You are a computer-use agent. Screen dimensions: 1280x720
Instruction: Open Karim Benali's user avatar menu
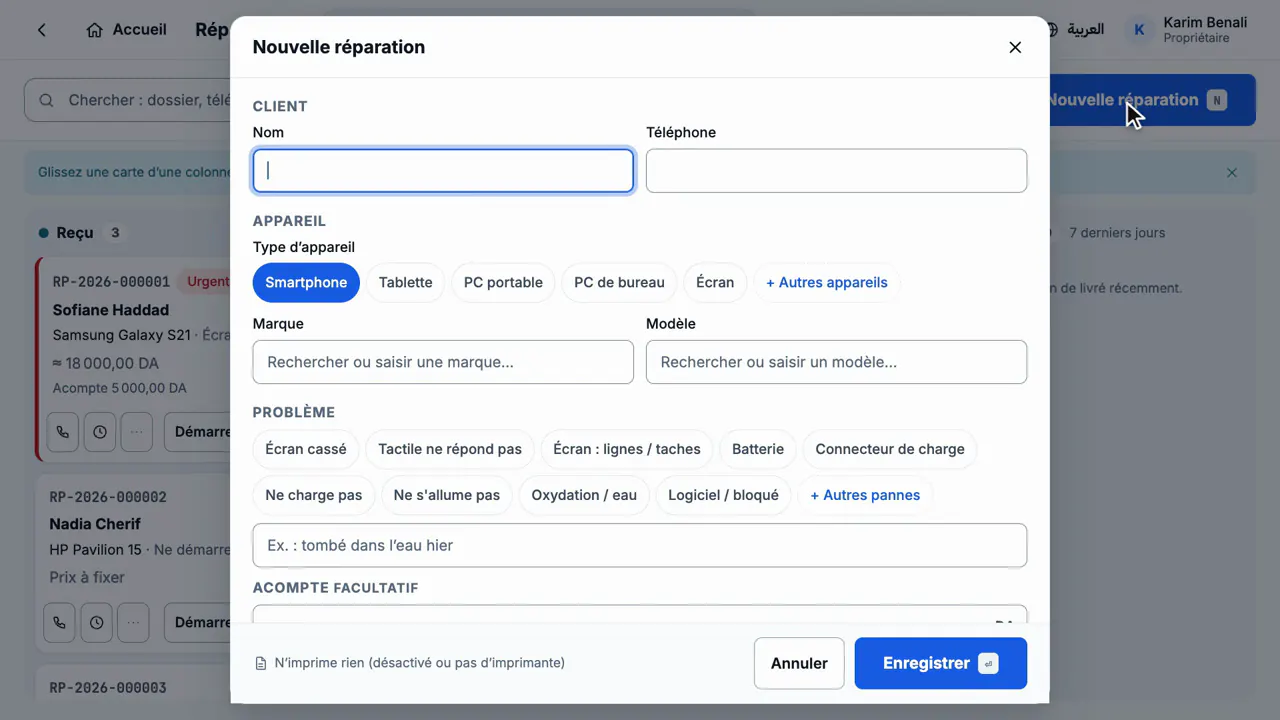[x=1139, y=30]
